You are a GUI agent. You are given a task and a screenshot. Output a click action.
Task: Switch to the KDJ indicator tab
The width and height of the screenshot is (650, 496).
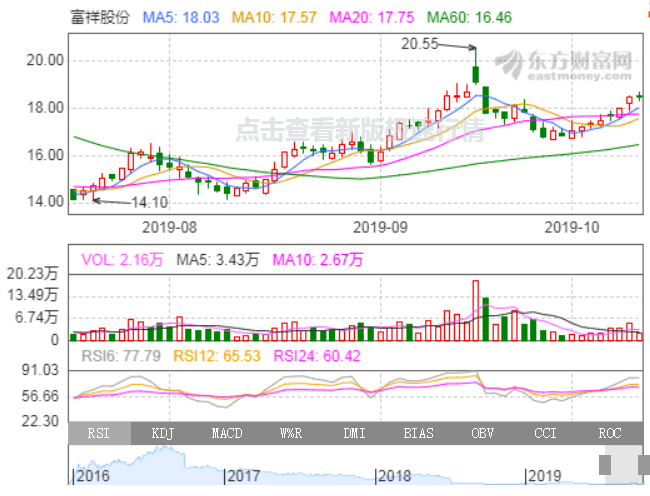point(162,433)
